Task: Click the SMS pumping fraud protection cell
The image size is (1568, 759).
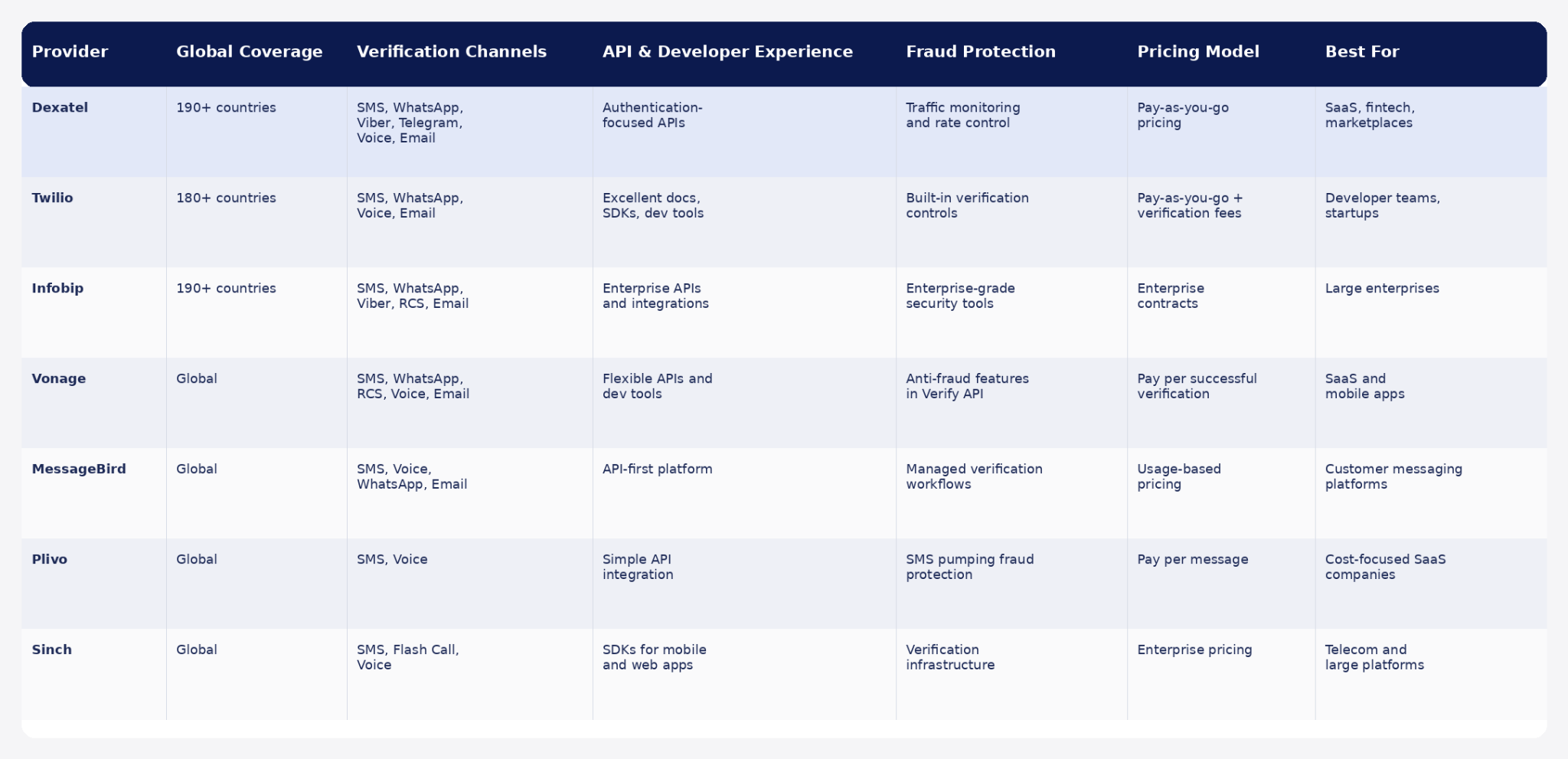Action: point(970,567)
